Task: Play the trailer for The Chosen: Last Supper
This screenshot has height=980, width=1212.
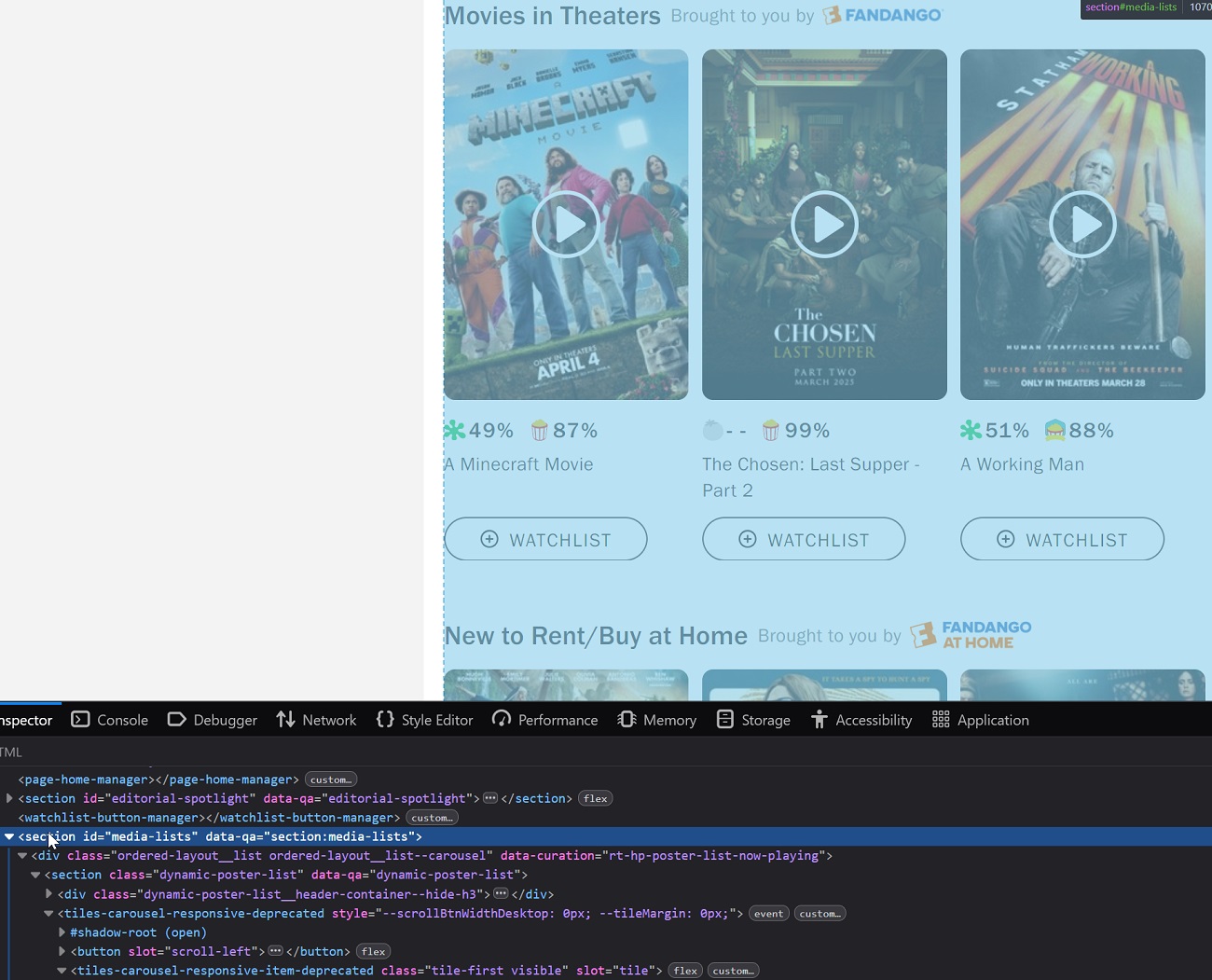Action: [824, 224]
